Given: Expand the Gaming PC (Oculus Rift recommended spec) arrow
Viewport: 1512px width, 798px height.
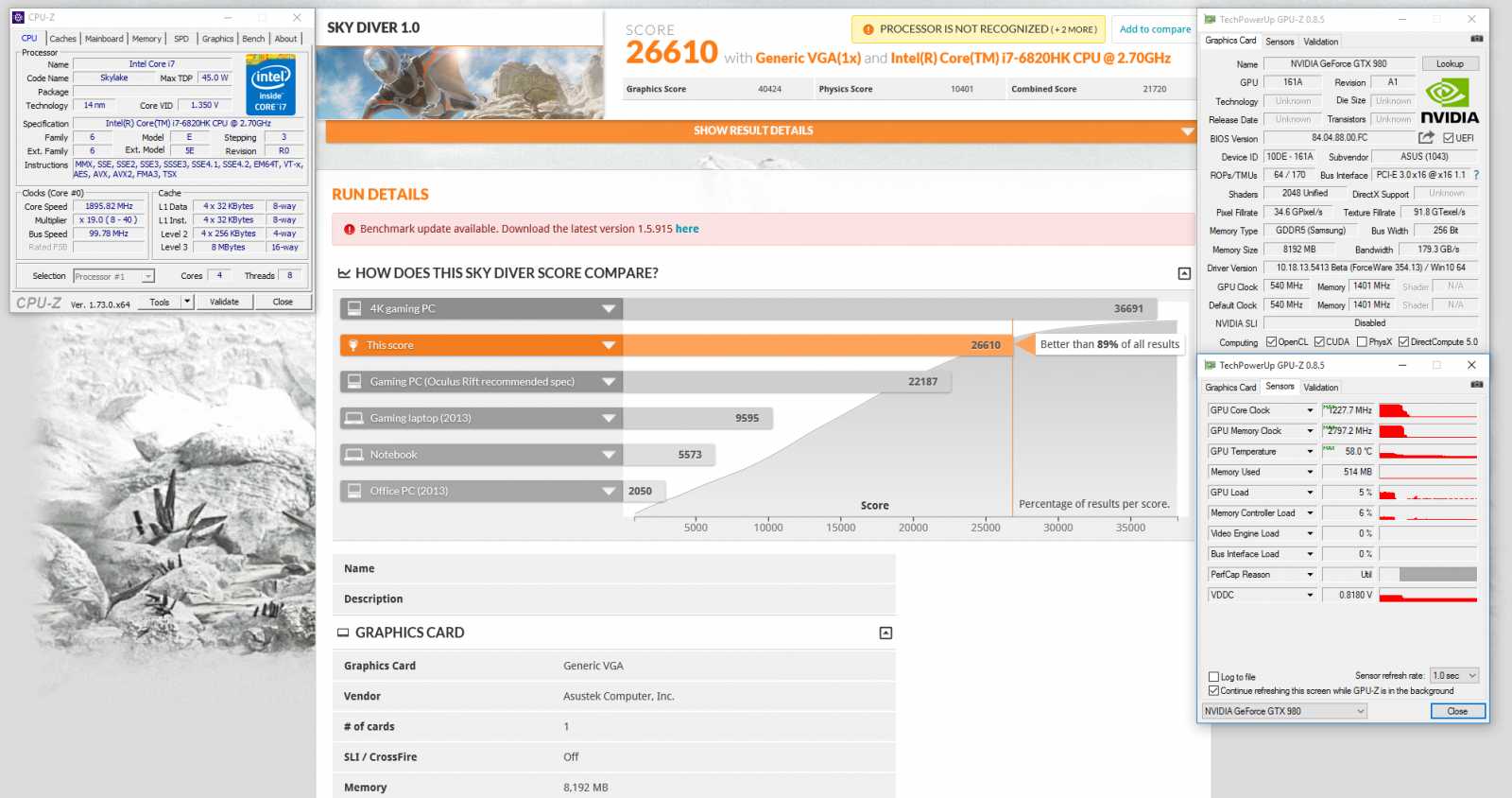Looking at the screenshot, I should [x=609, y=382].
